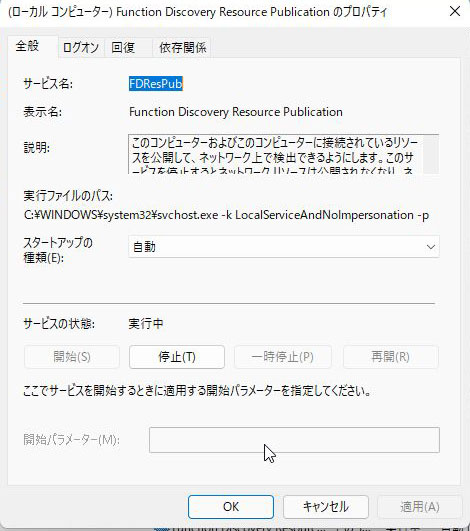Click the 適用(A) button
470x531 pixels.
(420, 507)
